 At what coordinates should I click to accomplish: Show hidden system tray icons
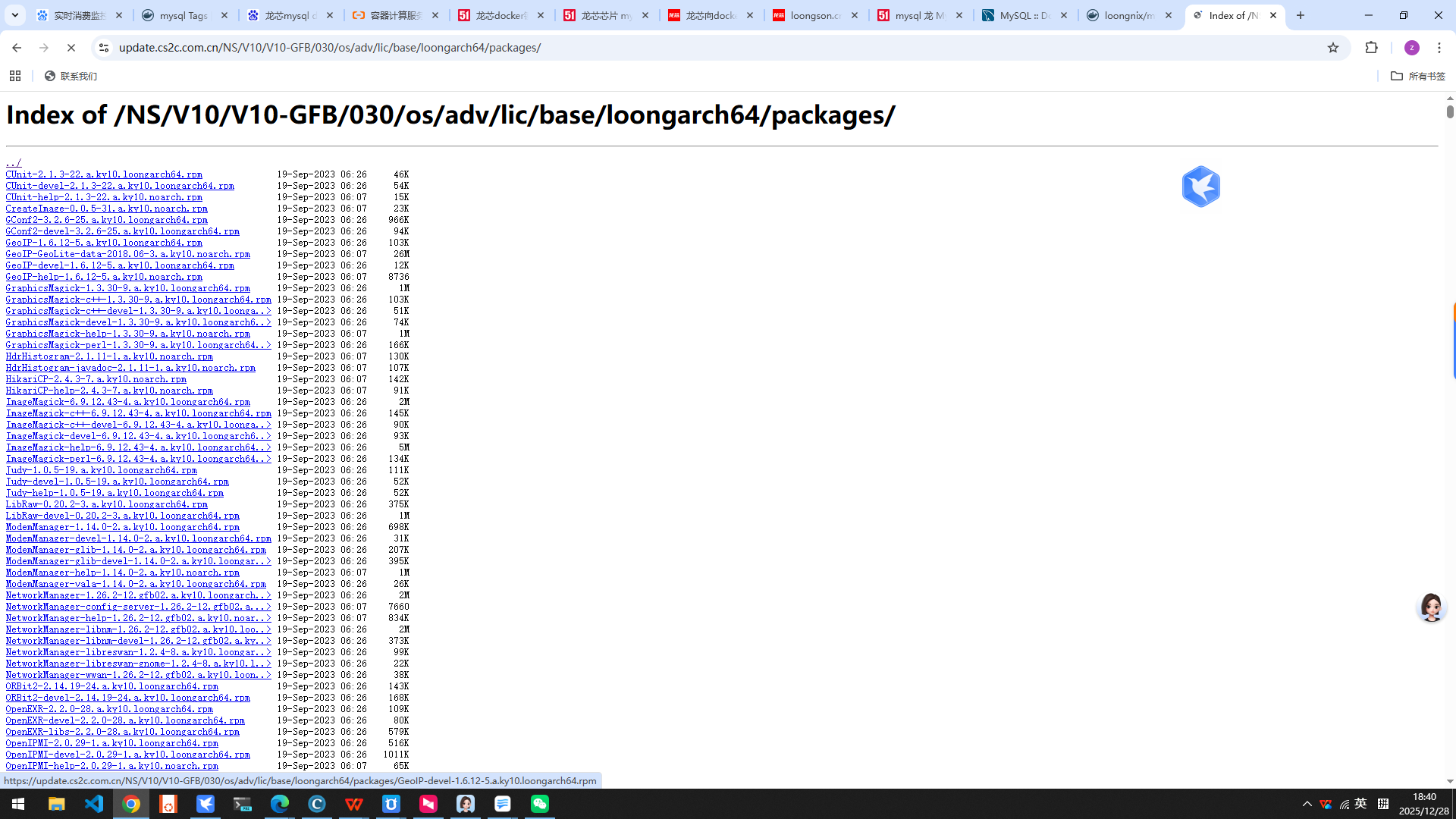tap(1307, 804)
